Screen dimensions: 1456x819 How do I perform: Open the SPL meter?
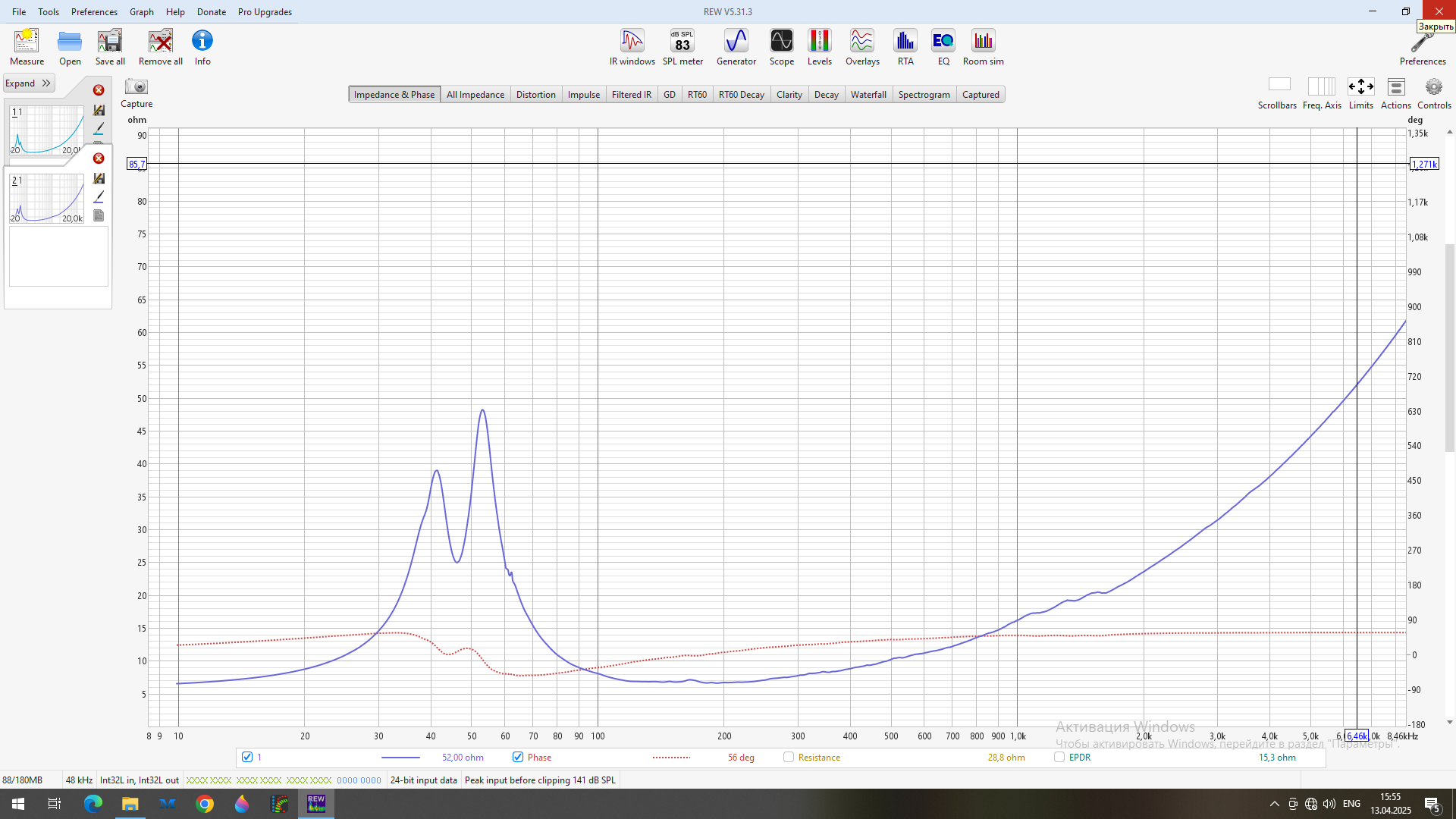[682, 47]
